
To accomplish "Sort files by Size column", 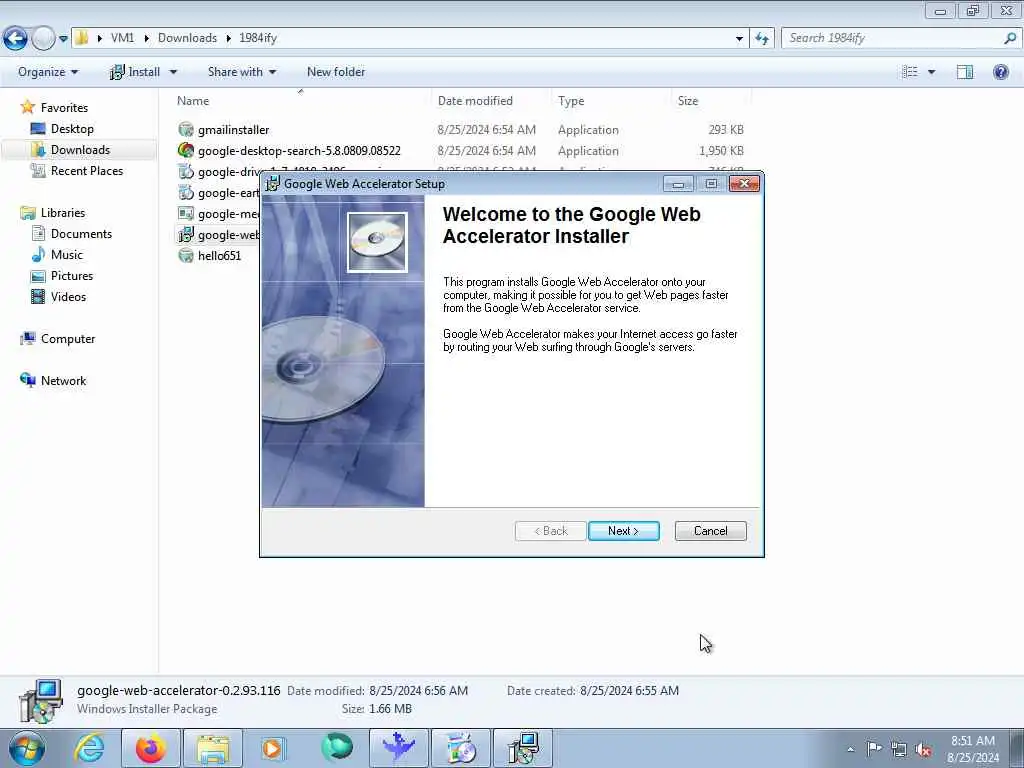I will 688,101.
